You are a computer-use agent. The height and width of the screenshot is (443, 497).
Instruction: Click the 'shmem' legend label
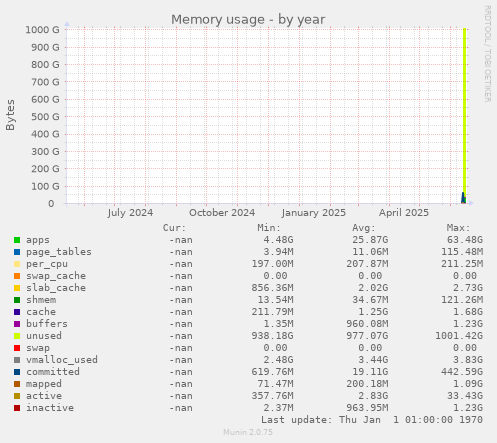coord(41,300)
